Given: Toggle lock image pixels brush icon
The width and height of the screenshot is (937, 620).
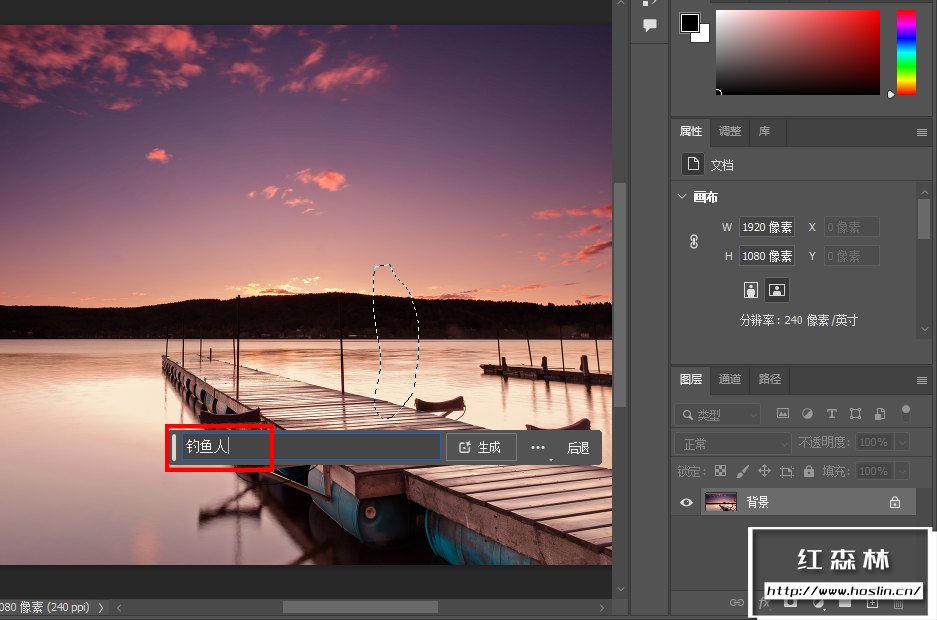Looking at the screenshot, I should pos(742,471).
